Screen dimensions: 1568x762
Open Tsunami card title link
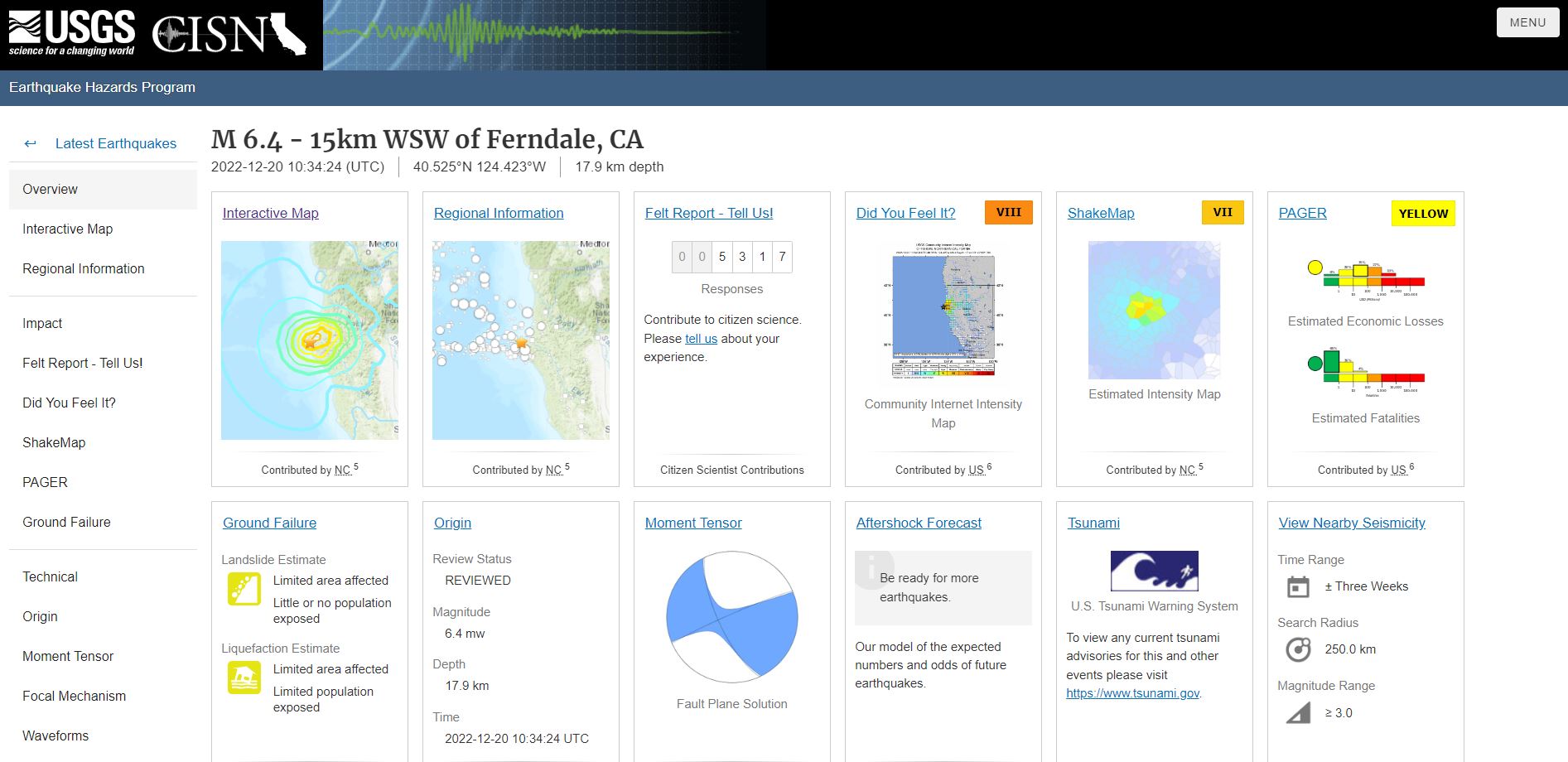pos(1093,523)
